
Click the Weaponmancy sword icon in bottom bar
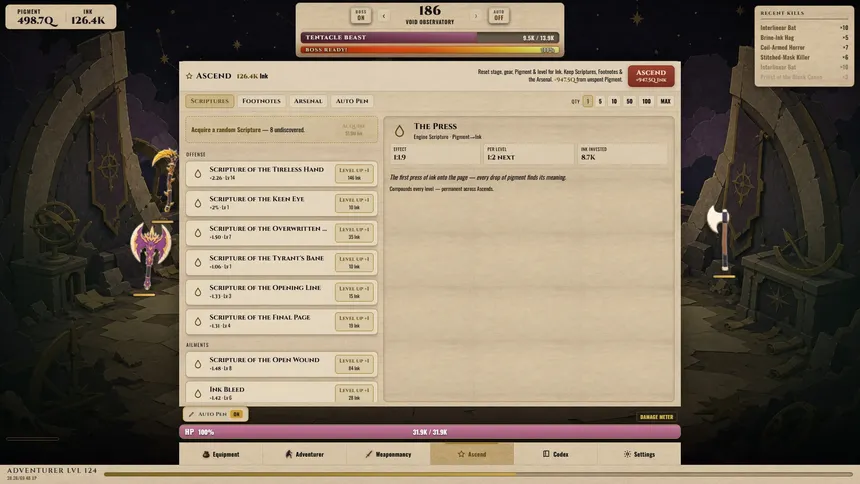pos(369,454)
